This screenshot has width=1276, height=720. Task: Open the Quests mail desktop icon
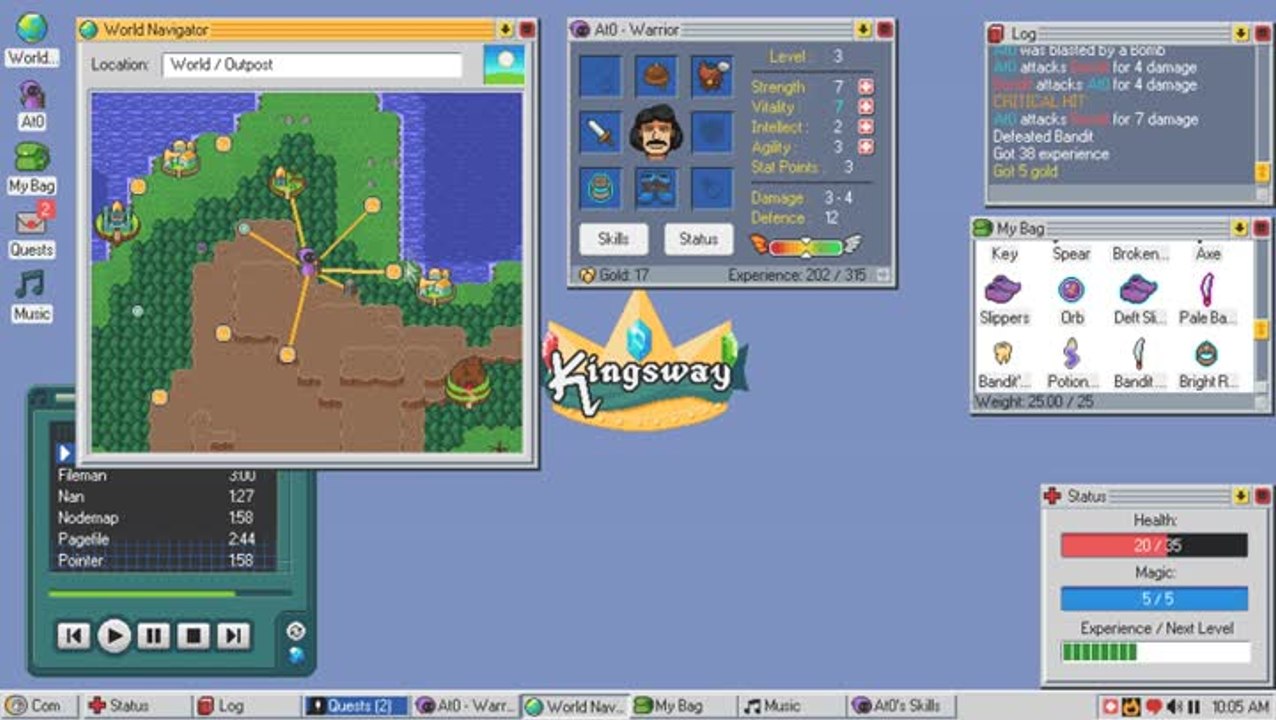pyautogui.click(x=32, y=230)
